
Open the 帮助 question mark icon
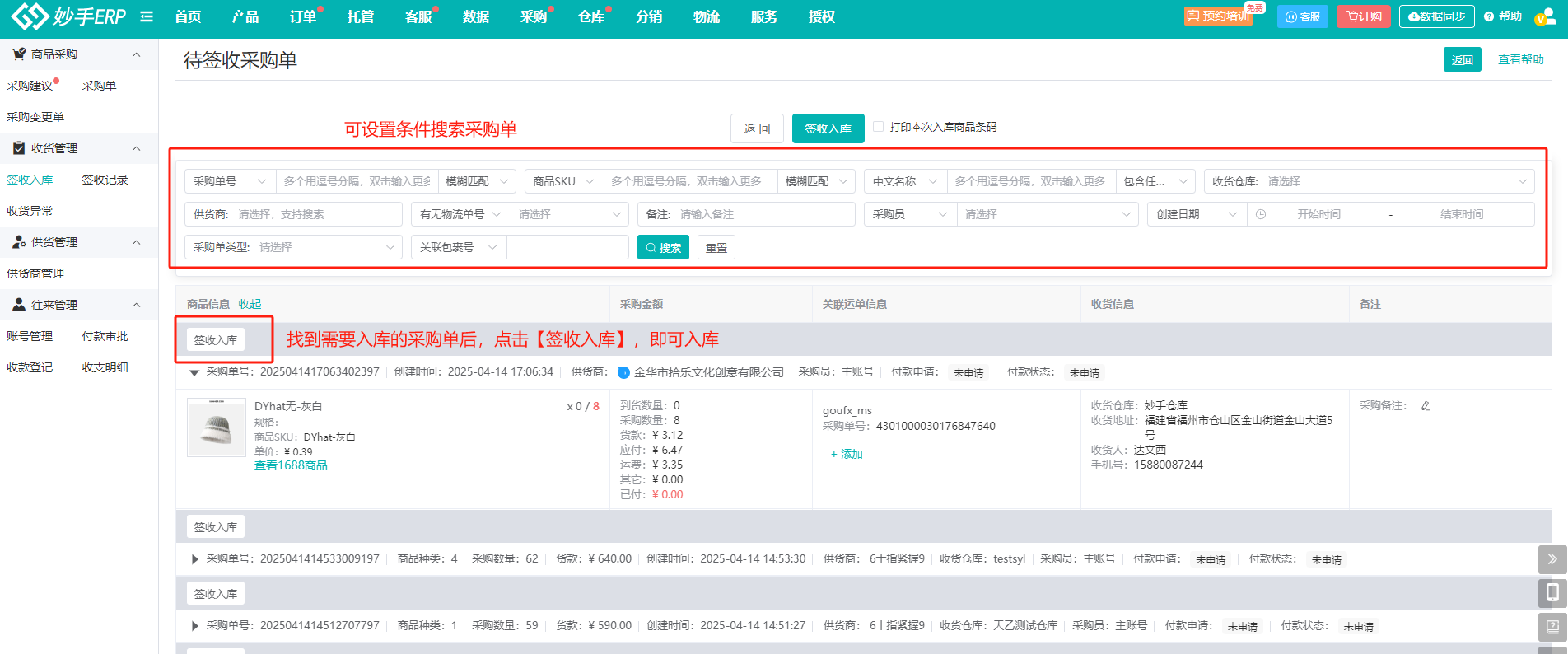click(1489, 16)
